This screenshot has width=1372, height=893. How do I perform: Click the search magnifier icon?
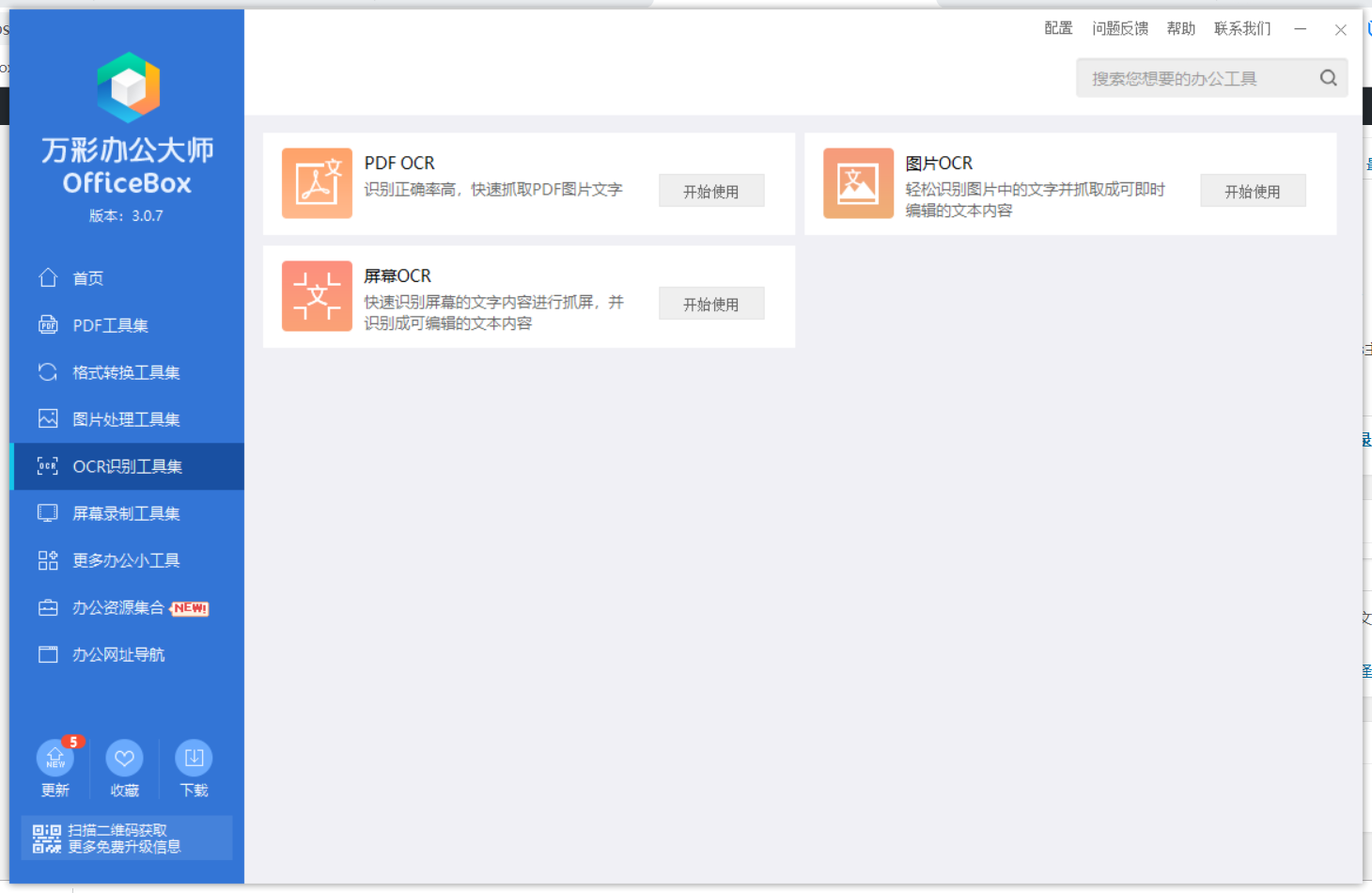coord(1328,78)
